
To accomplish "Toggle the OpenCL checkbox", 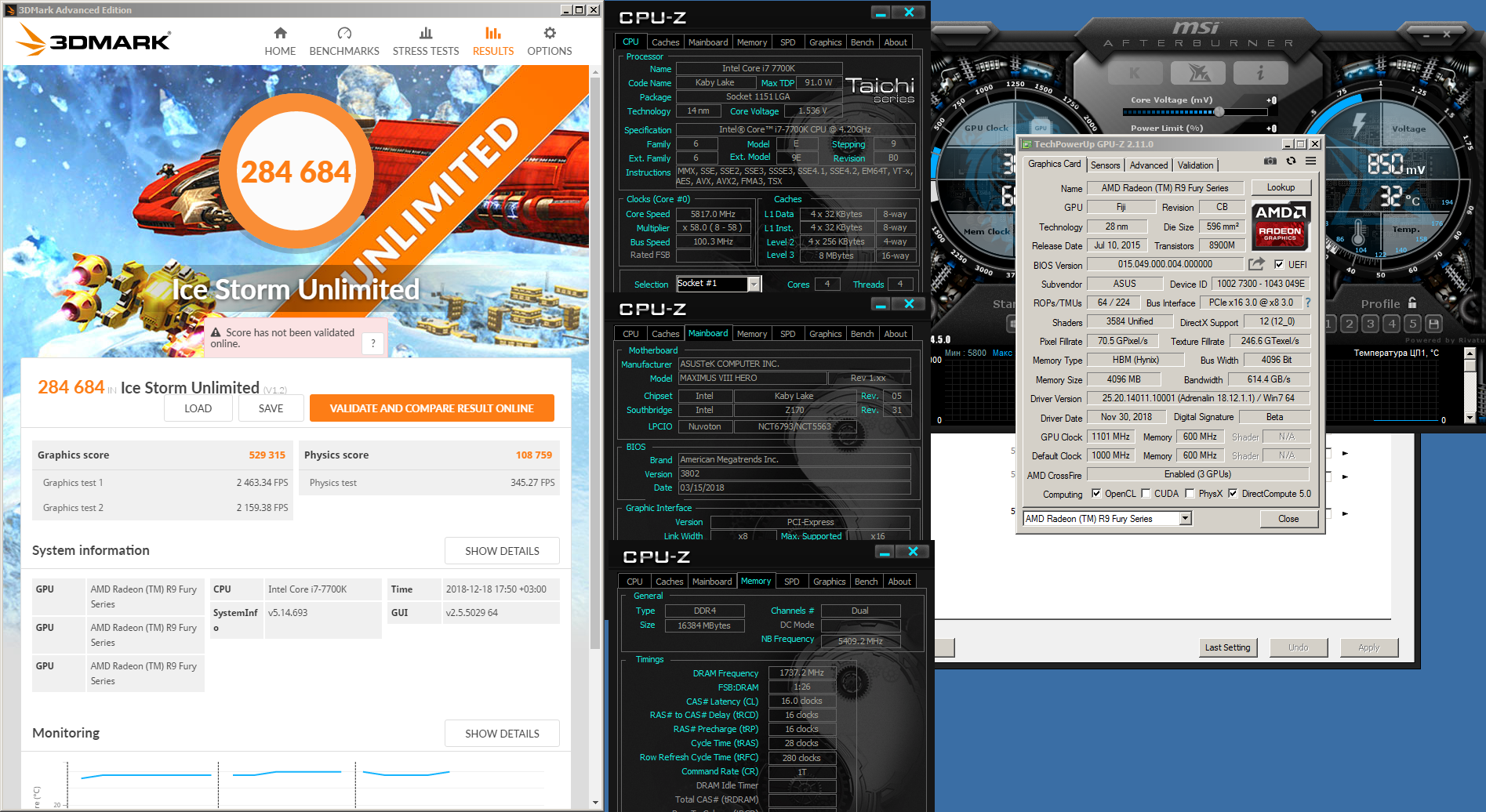I will 1096,494.
